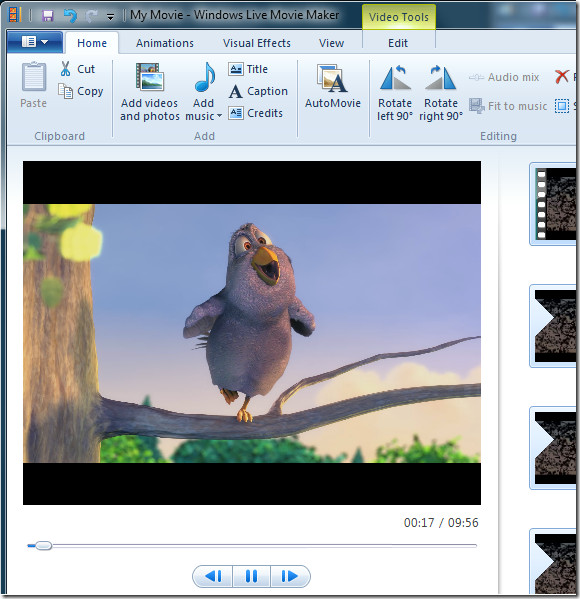Expand the Add music dropdown arrow
The image size is (580, 599).
tap(219, 116)
